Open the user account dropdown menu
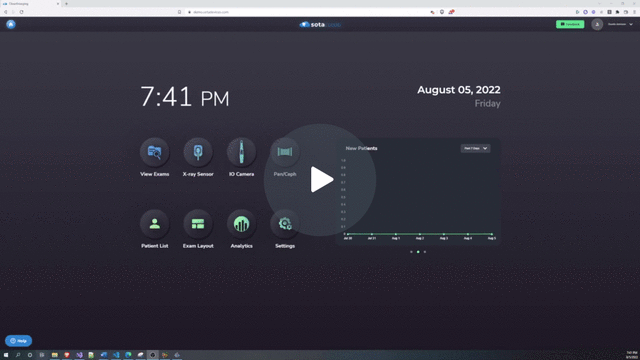 (x=620, y=24)
